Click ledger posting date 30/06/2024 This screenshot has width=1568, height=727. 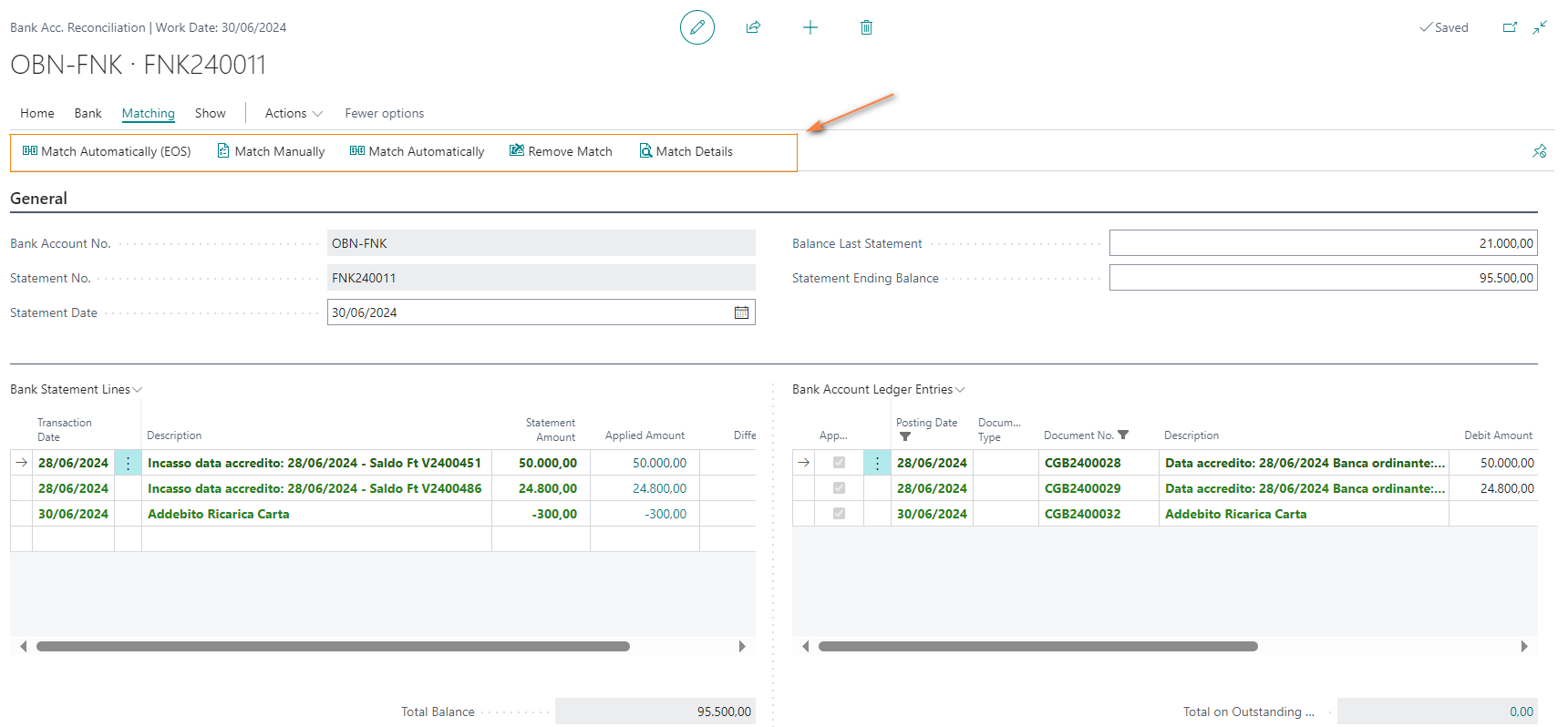[932, 514]
